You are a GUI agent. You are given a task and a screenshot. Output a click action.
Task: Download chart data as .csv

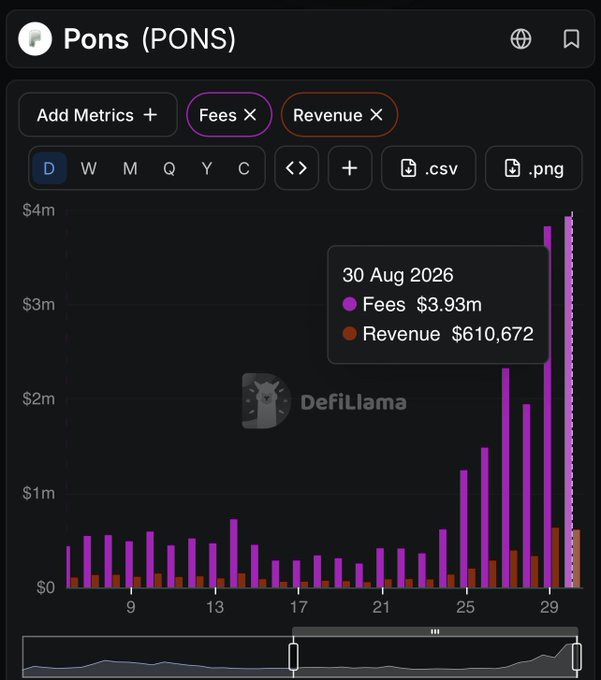[428, 168]
